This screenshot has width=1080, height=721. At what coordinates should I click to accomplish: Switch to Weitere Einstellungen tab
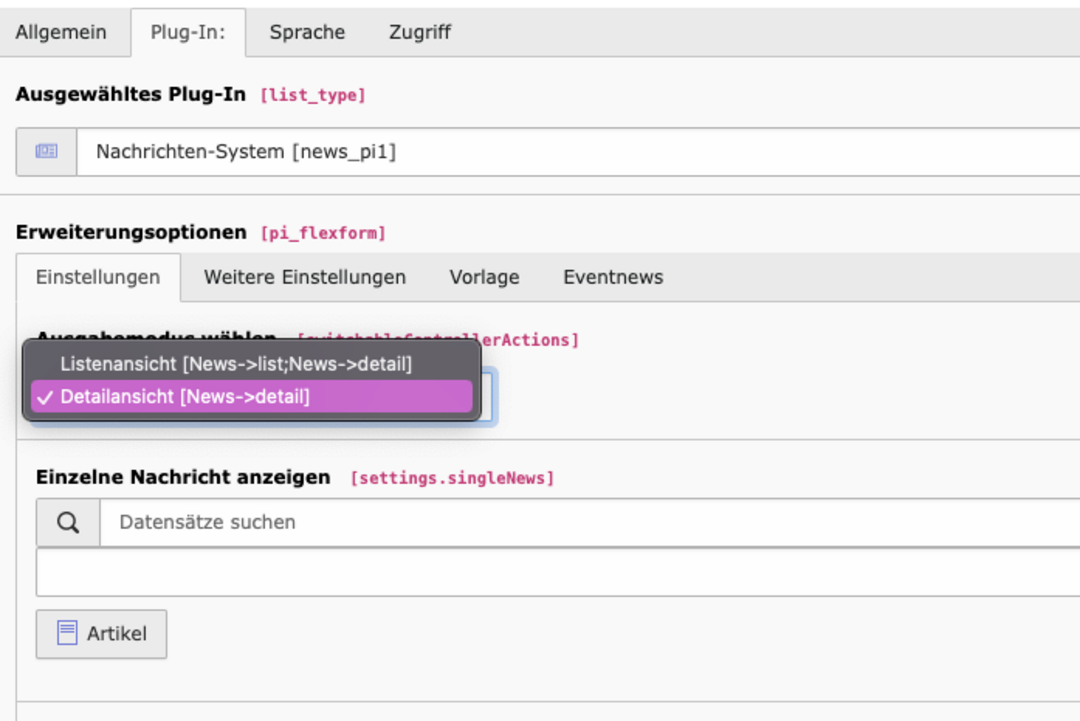[304, 278]
